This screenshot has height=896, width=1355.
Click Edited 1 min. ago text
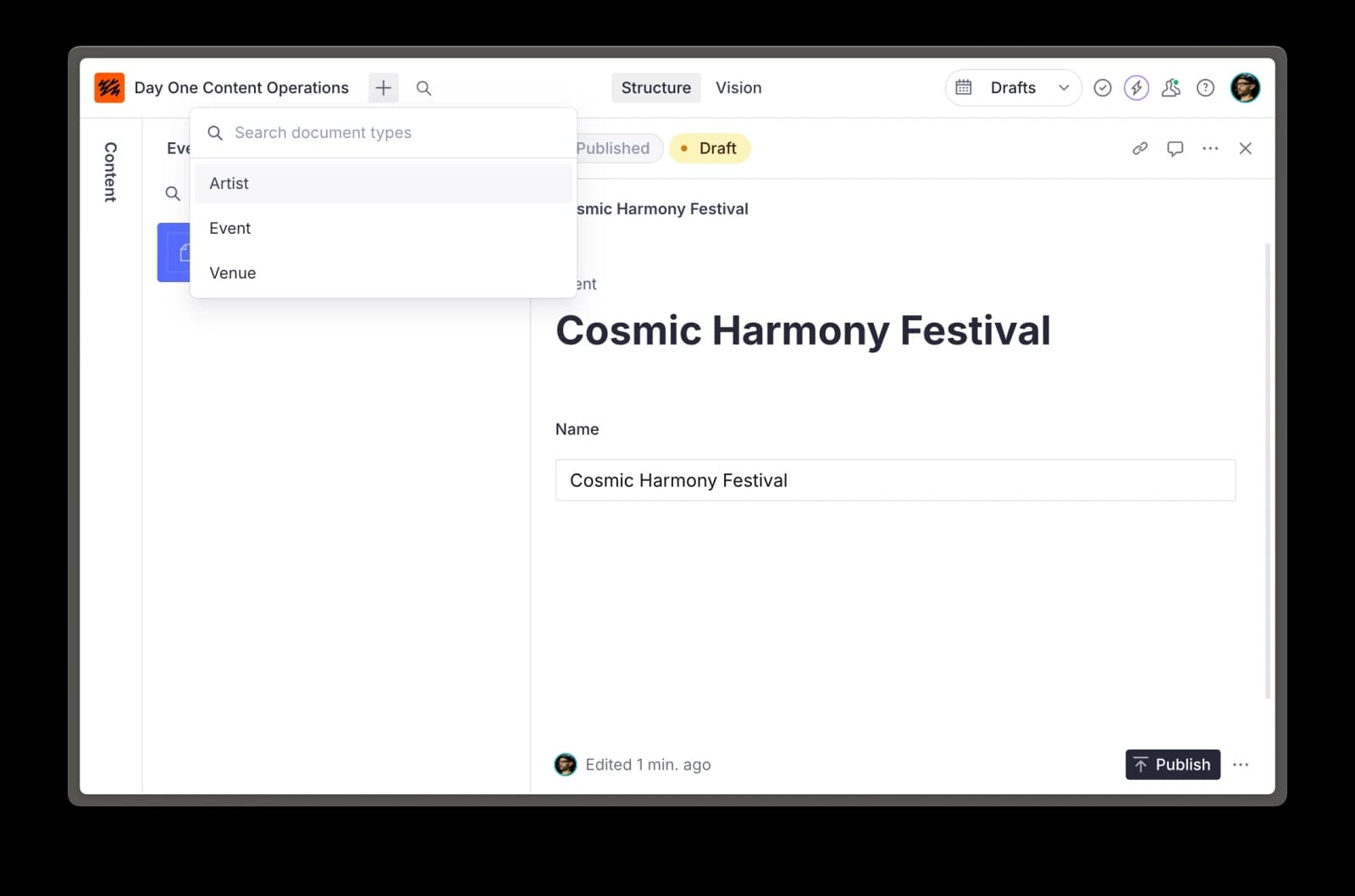click(648, 765)
